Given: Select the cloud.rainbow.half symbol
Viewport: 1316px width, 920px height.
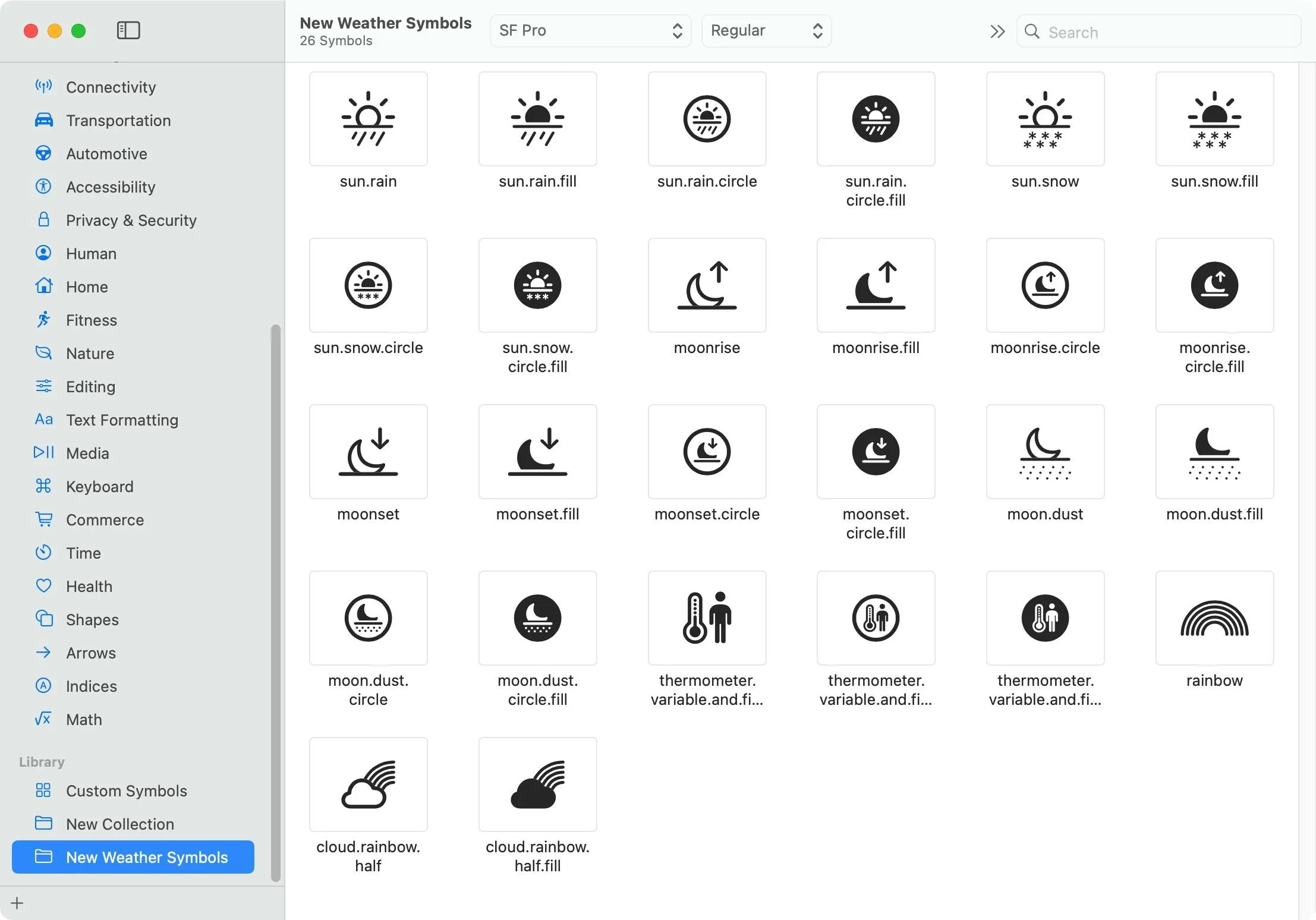Looking at the screenshot, I should click(x=368, y=784).
